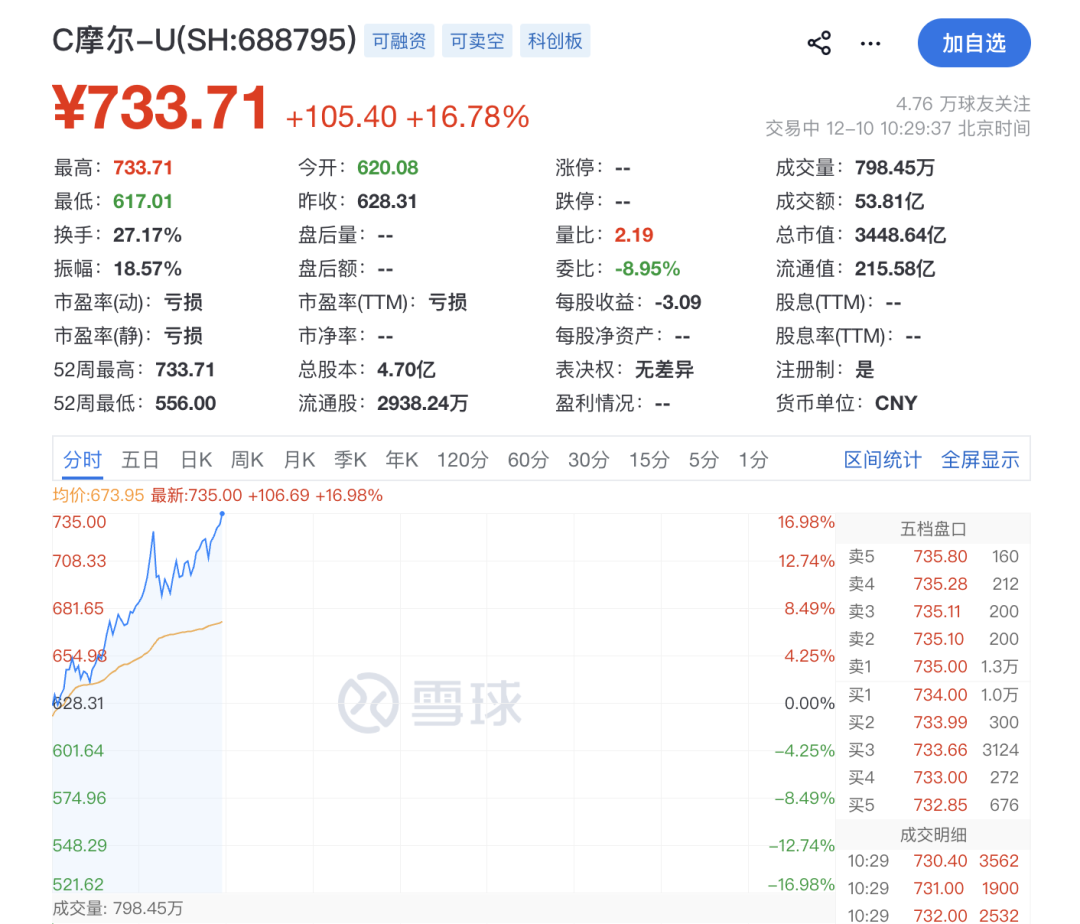This screenshot has height=924, width=1080.
Task: Select the 月K monthly chart tab
Action: pyautogui.click(x=299, y=459)
